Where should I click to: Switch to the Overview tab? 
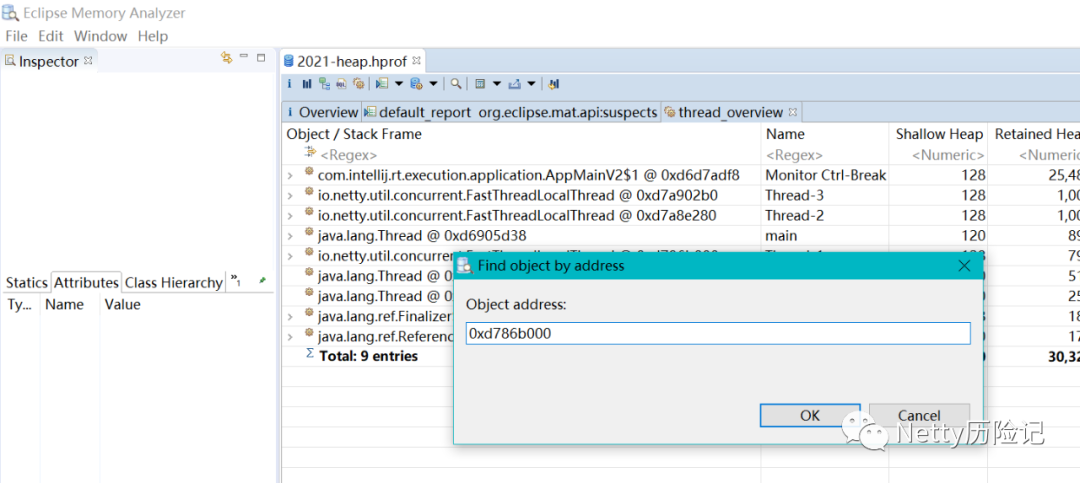(322, 112)
